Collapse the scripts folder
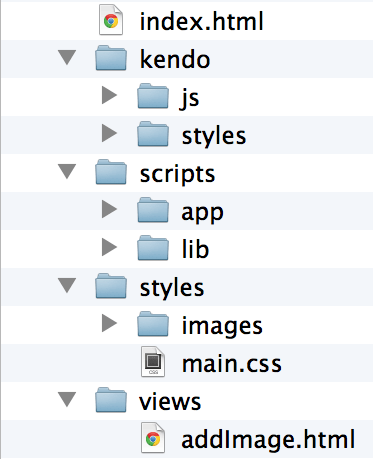The width and height of the screenshot is (373, 459). [x=67, y=171]
